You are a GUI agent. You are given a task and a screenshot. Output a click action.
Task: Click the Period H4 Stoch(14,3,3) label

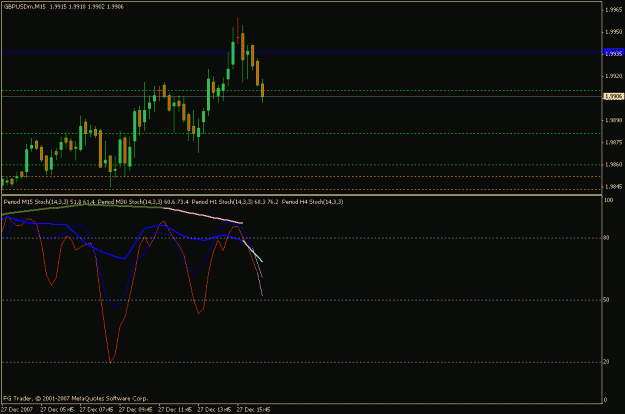pos(312,202)
